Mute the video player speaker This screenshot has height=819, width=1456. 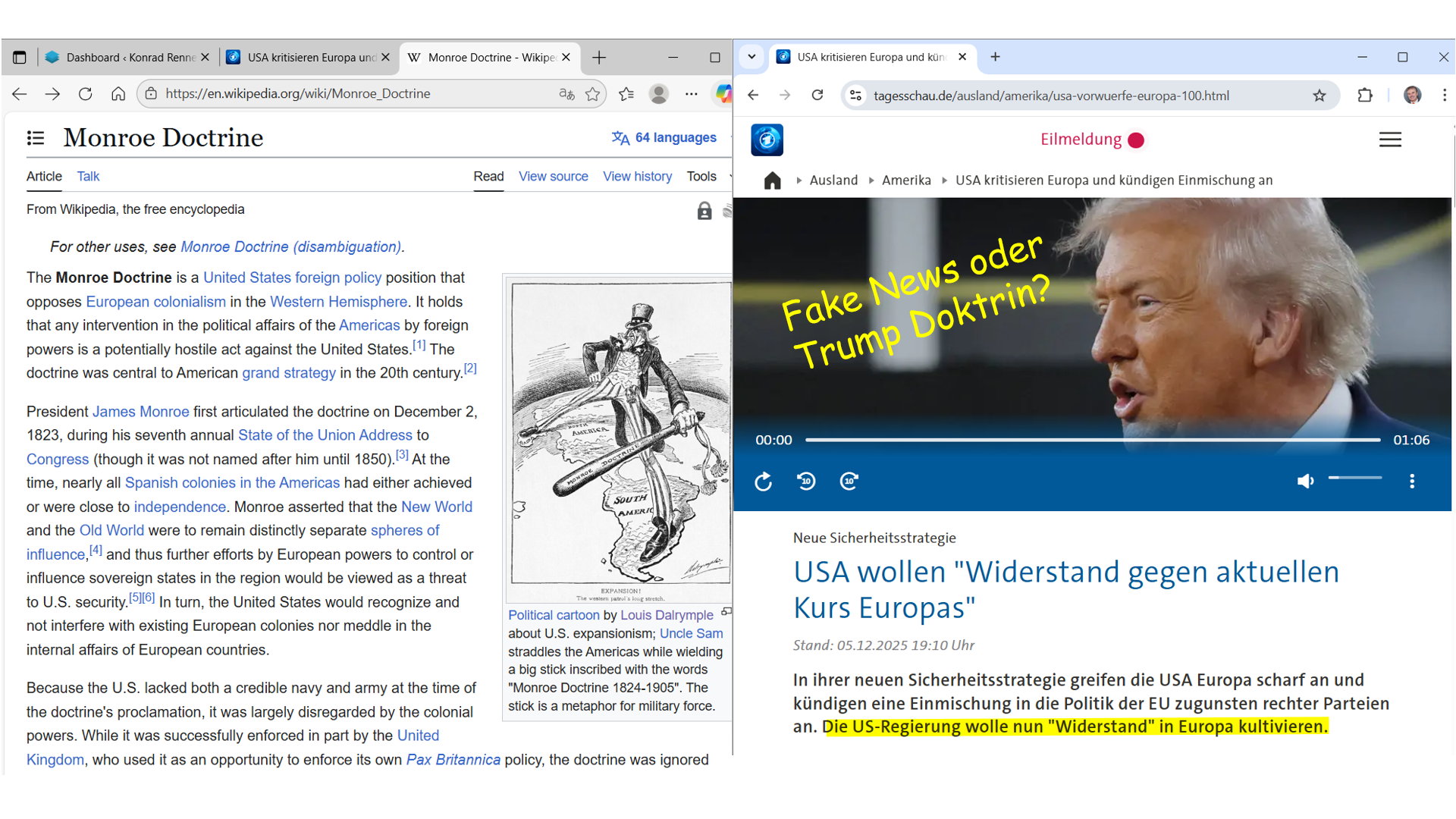pos(1305,482)
